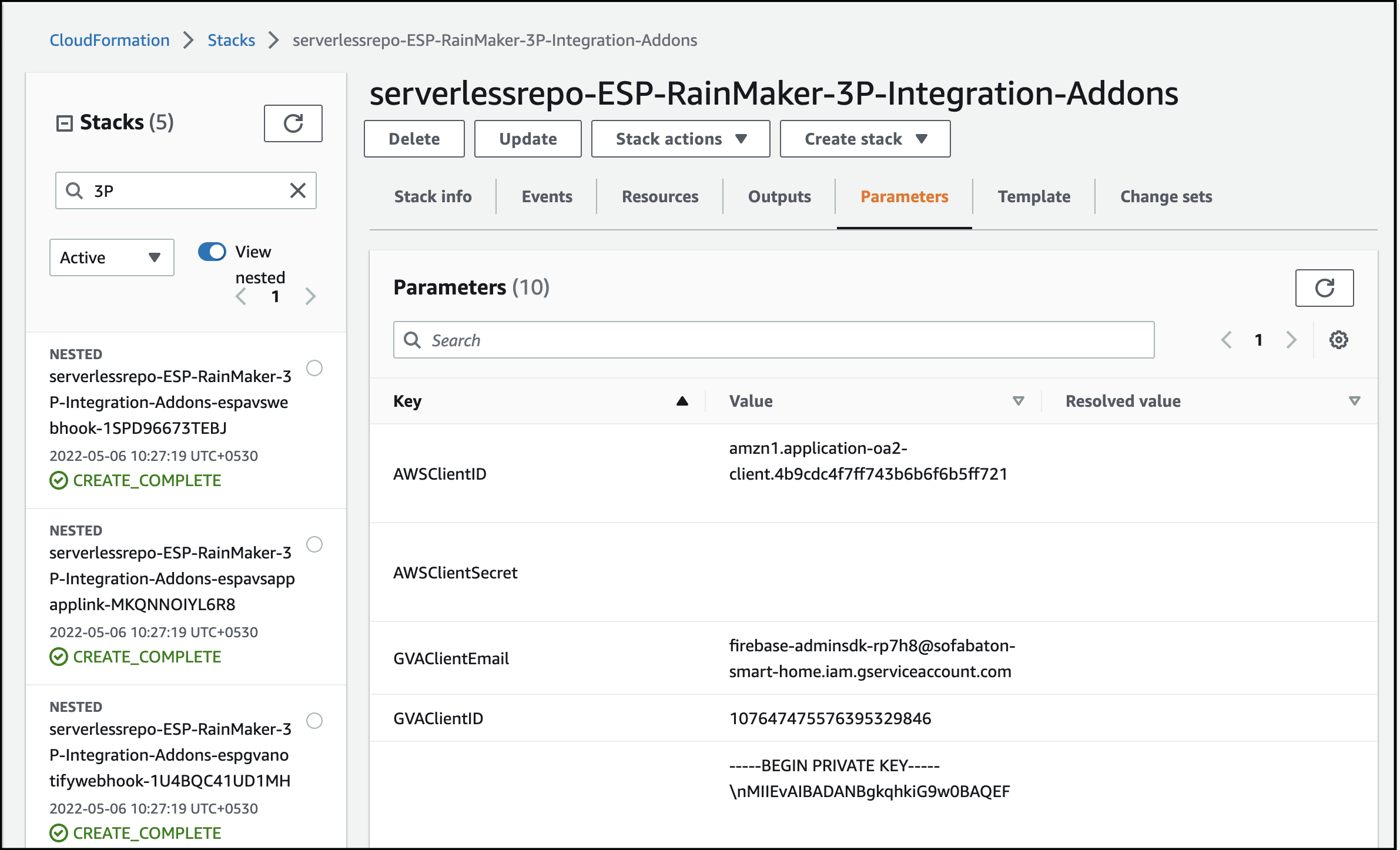The height and width of the screenshot is (850, 1400).
Task: Select the espavsappapplink nested stack radio
Action: pos(314,544)
